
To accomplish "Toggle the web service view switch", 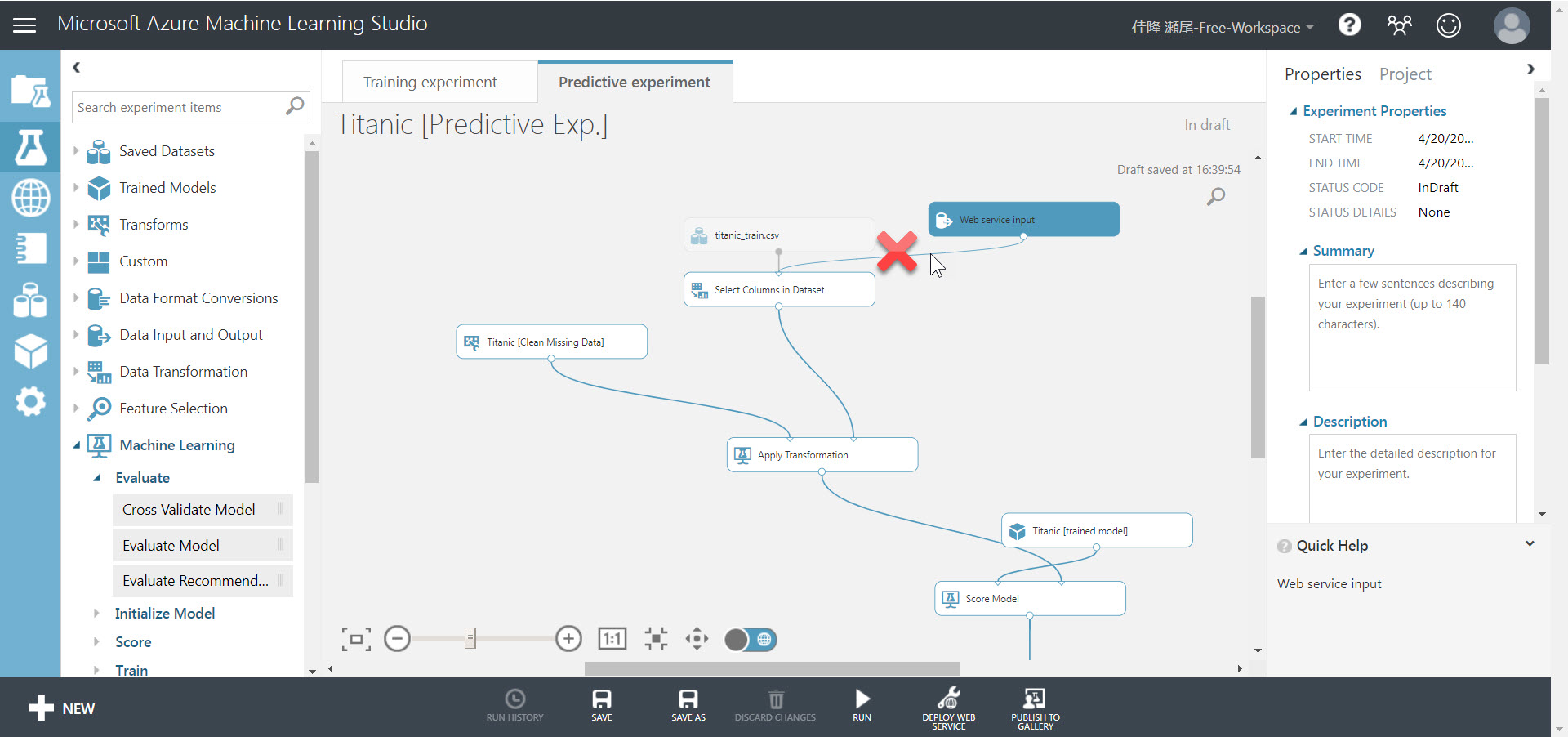I will pyautogui.click(x=751, y=639).
